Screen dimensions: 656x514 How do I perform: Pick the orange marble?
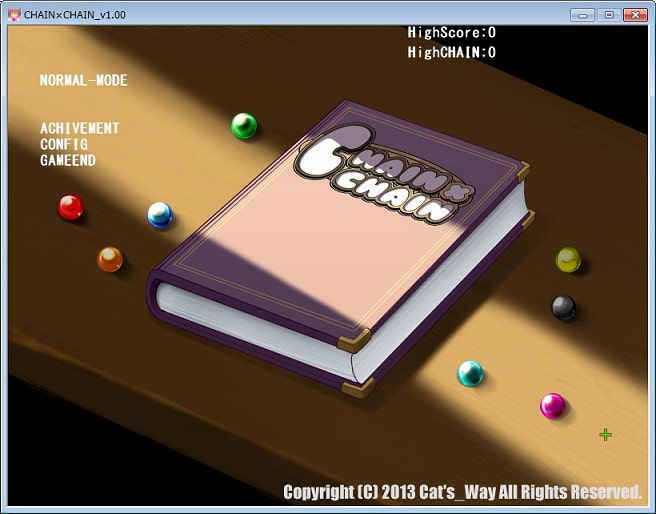click(110, 259)
